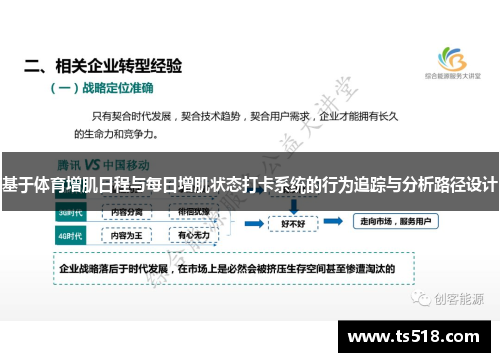The image size is (500, 362).
Task: Click the text 企业战略落后于时代发展 in the dashed box
Action: 114,269
